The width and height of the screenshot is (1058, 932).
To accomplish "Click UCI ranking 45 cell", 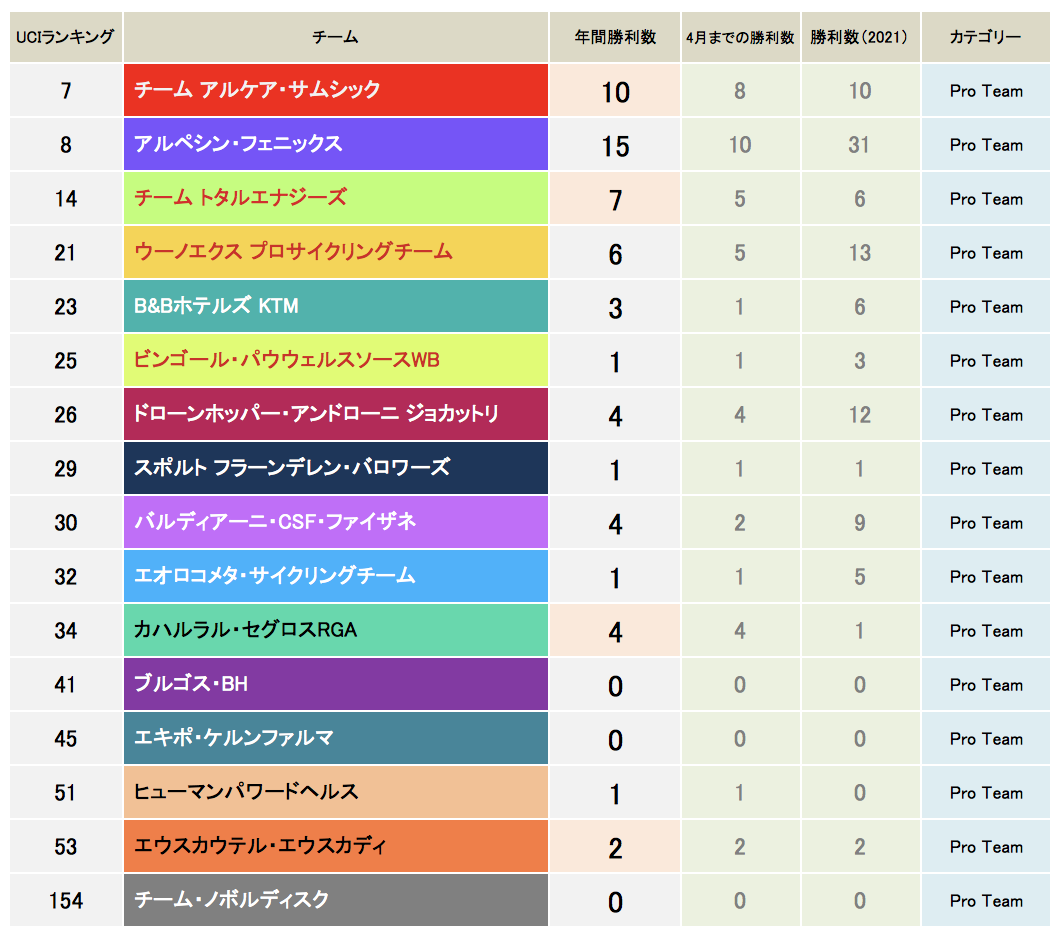I will pyautogui.click(x=65, y=738).
